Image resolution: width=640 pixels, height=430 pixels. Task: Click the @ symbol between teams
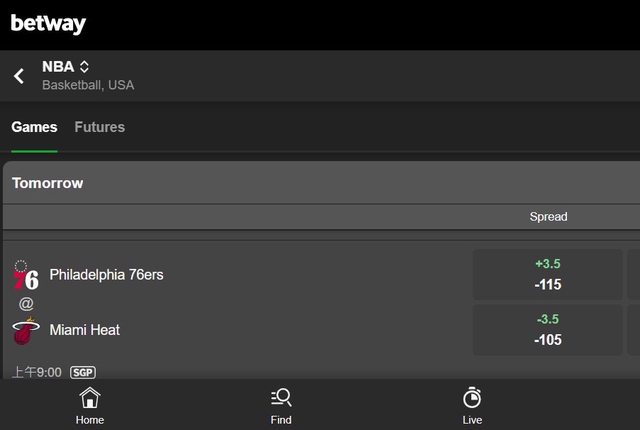click(x=26, y=303)
